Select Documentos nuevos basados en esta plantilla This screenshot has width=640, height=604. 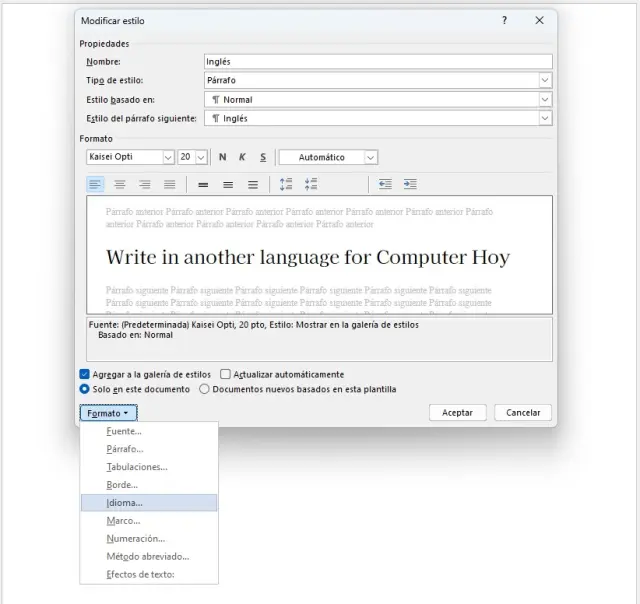pos(205,389)
